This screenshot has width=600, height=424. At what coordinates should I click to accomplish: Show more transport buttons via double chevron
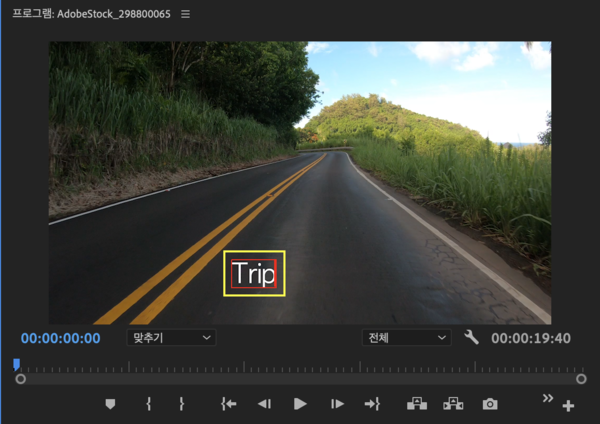click(x=548, y=398)
